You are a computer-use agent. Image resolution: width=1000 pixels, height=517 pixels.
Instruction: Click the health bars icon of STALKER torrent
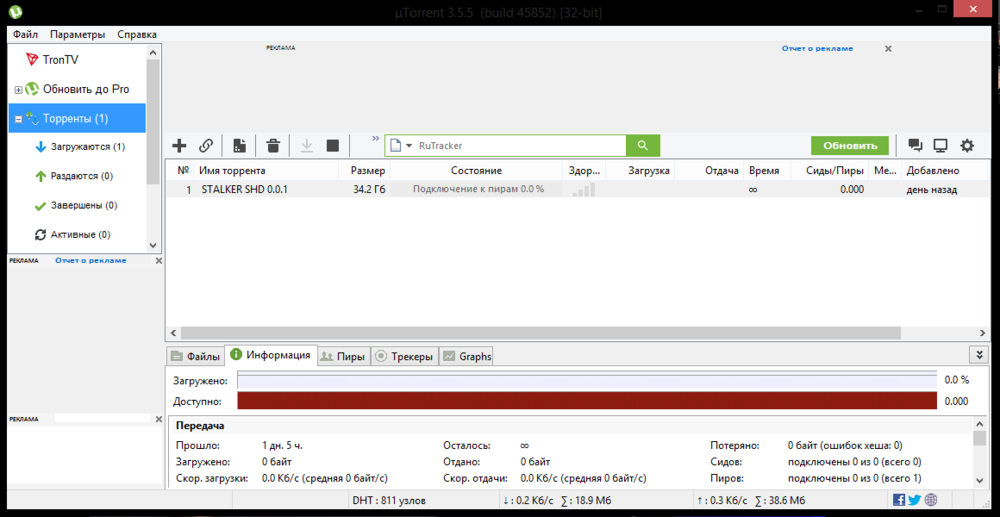pos(584,189)
